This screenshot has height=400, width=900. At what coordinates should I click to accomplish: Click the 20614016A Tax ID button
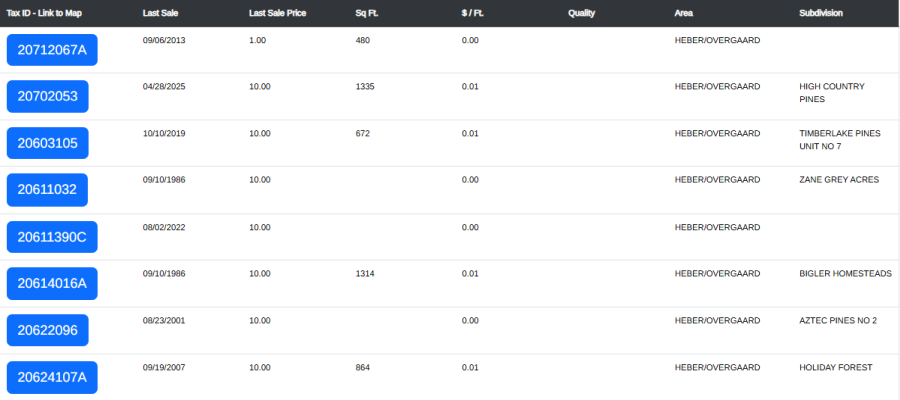(x=52, y=284)
